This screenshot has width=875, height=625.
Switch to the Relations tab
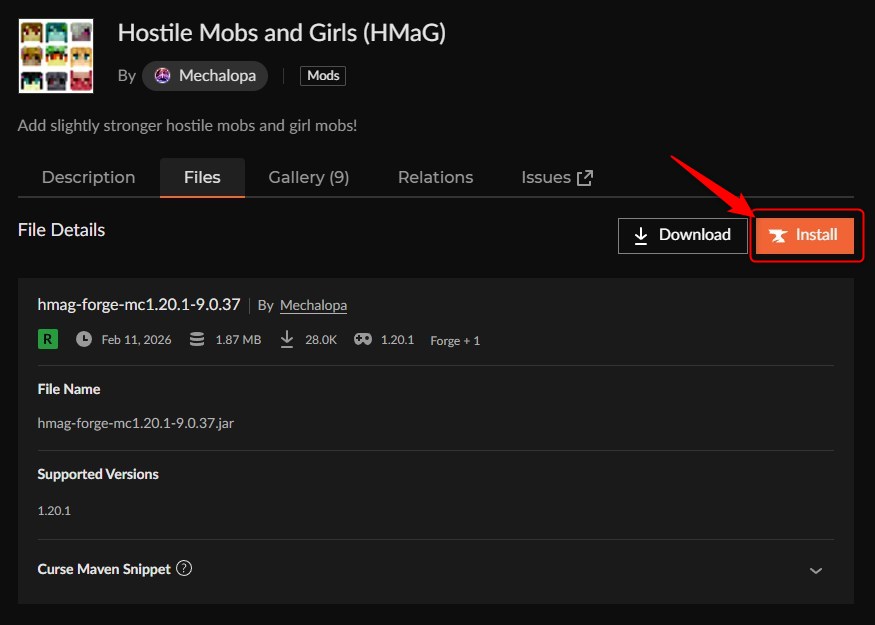435,177
